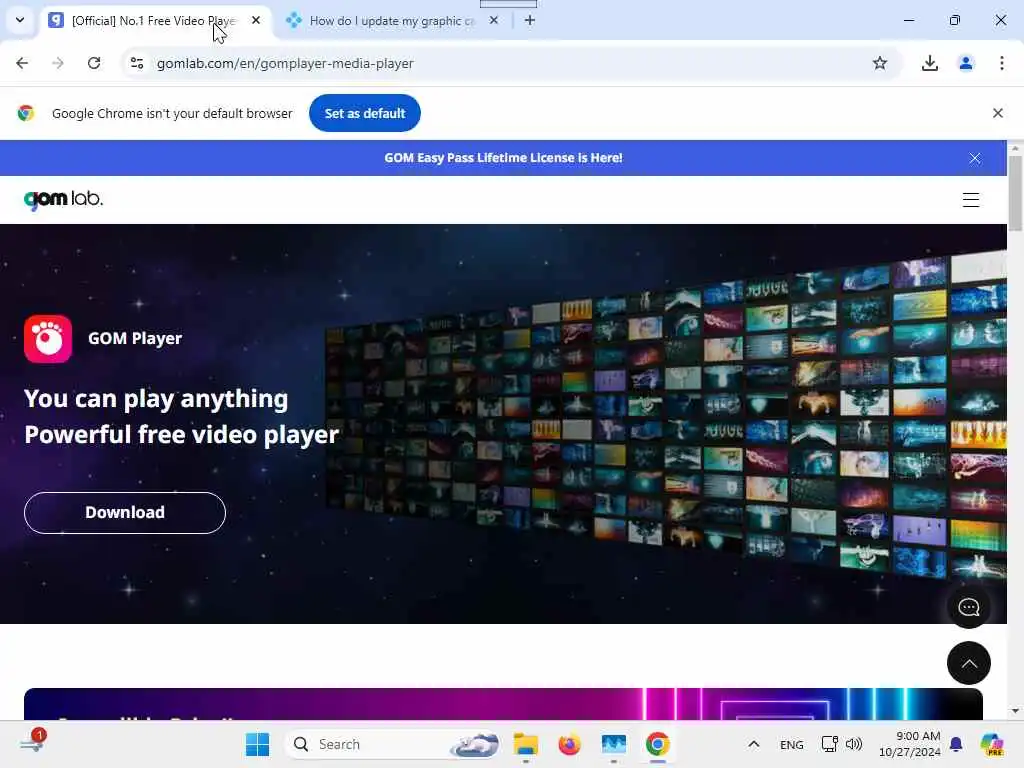The height and width of the screenshot is (768, 1024).
Task: Launch Firefox from the taskbar
Action: 569,744
